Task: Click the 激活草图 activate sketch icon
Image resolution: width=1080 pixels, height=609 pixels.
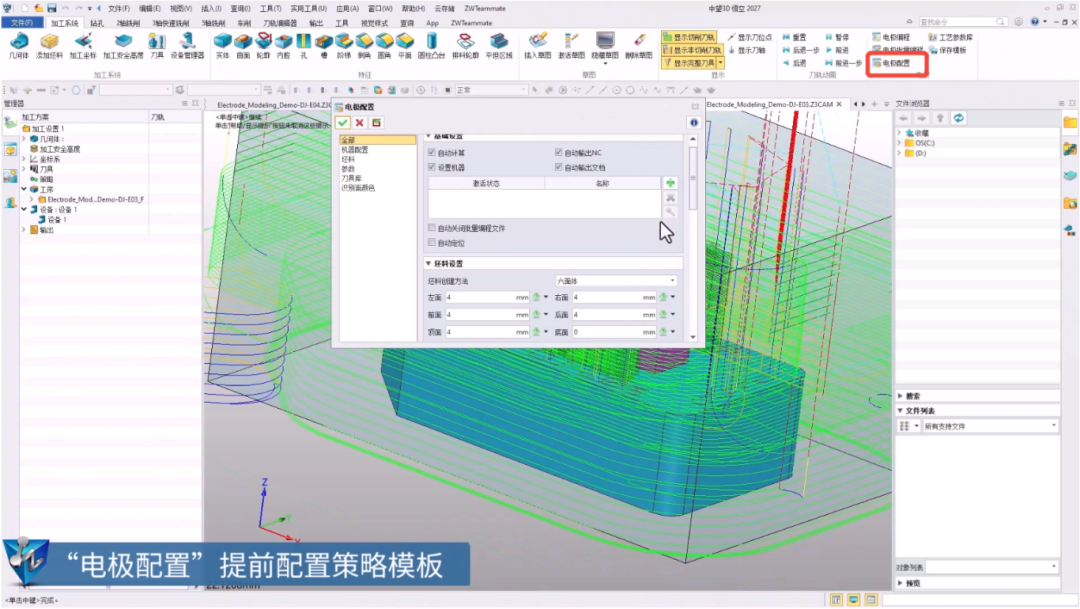Action: coord(571,45)
